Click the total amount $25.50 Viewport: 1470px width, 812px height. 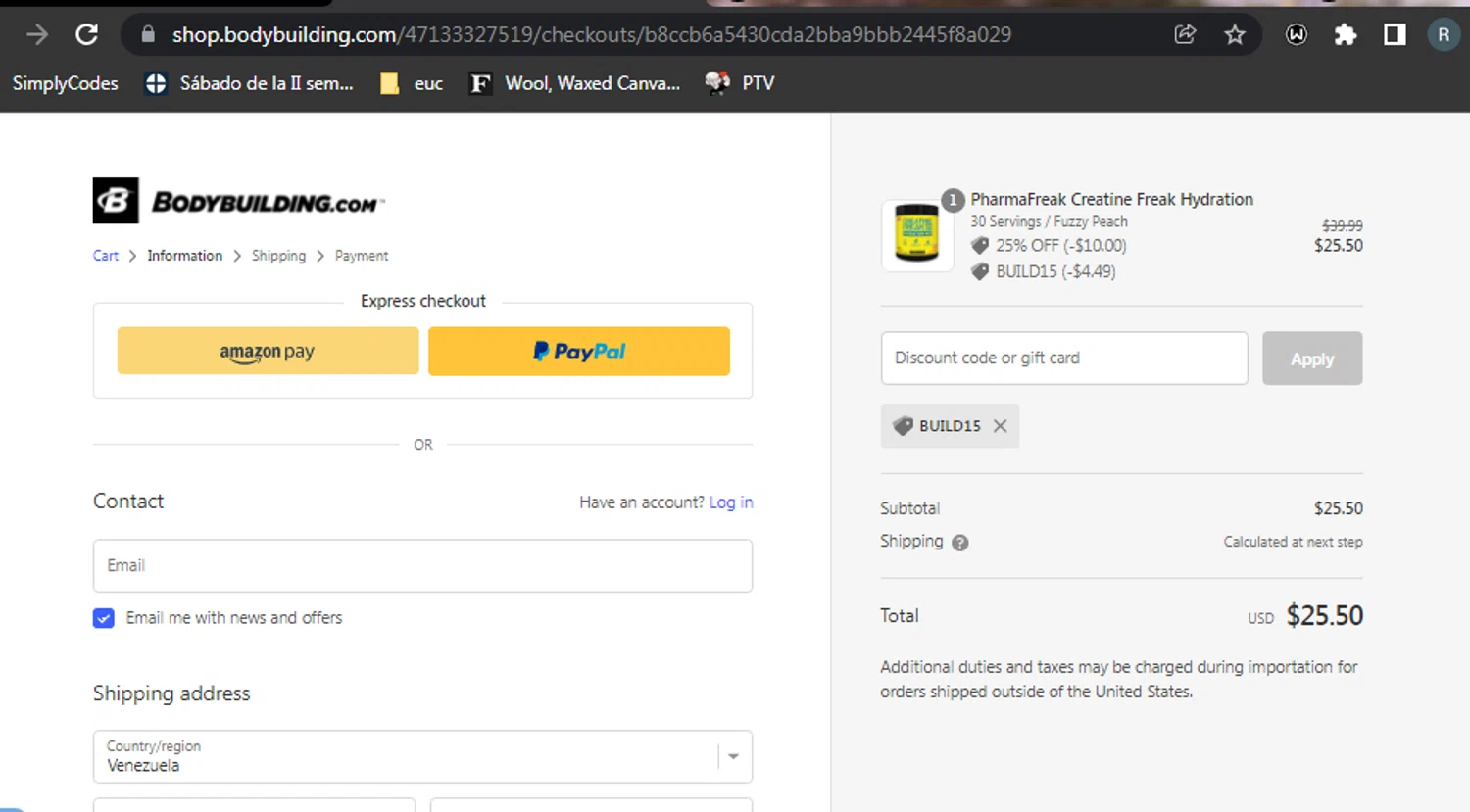coord(1324,615)
